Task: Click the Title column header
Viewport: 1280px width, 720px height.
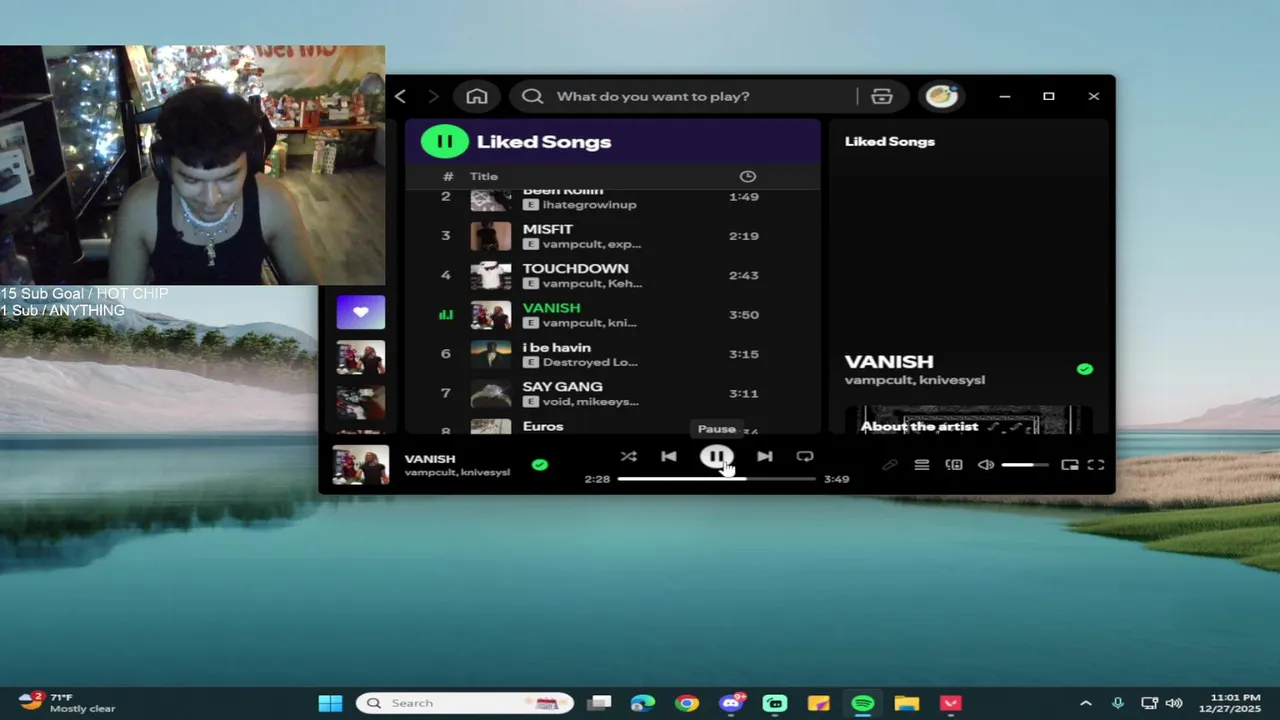Action: pyautogui.click(x=484, y=176)
